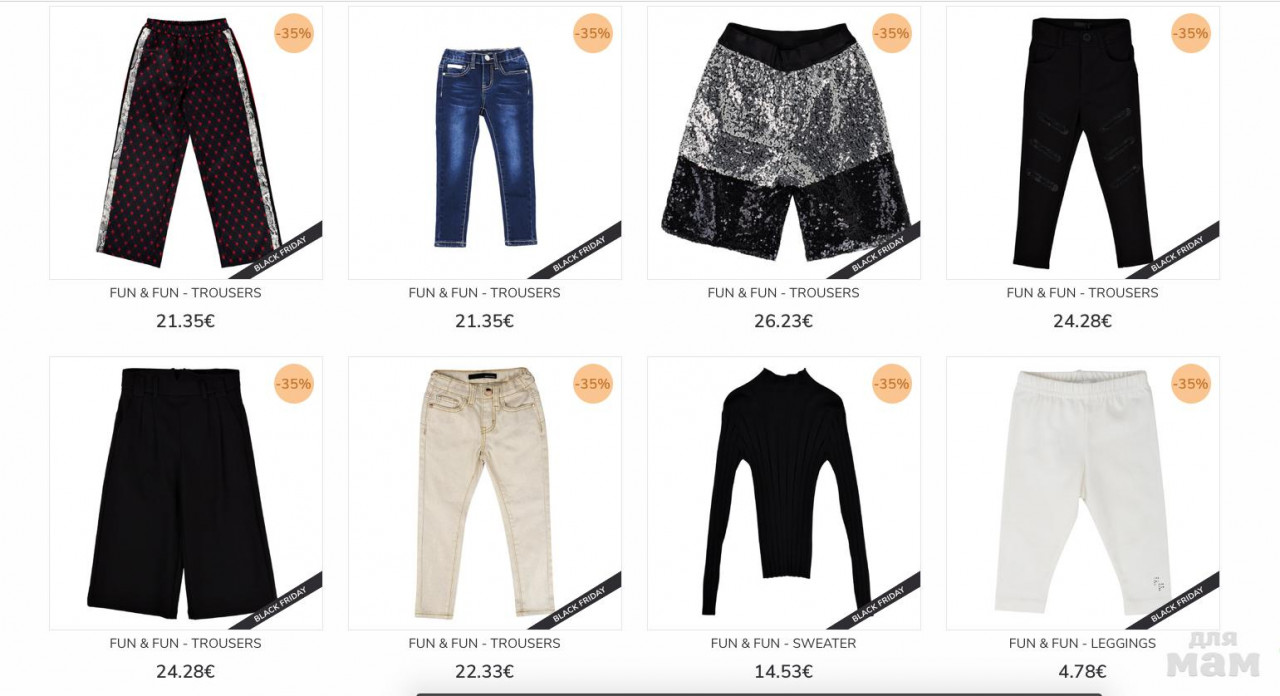The height and width of the screenshot is (696, 1280).
Task: Click the FUN & FUN - LEGGINGS link
Action: (1083, 643)
